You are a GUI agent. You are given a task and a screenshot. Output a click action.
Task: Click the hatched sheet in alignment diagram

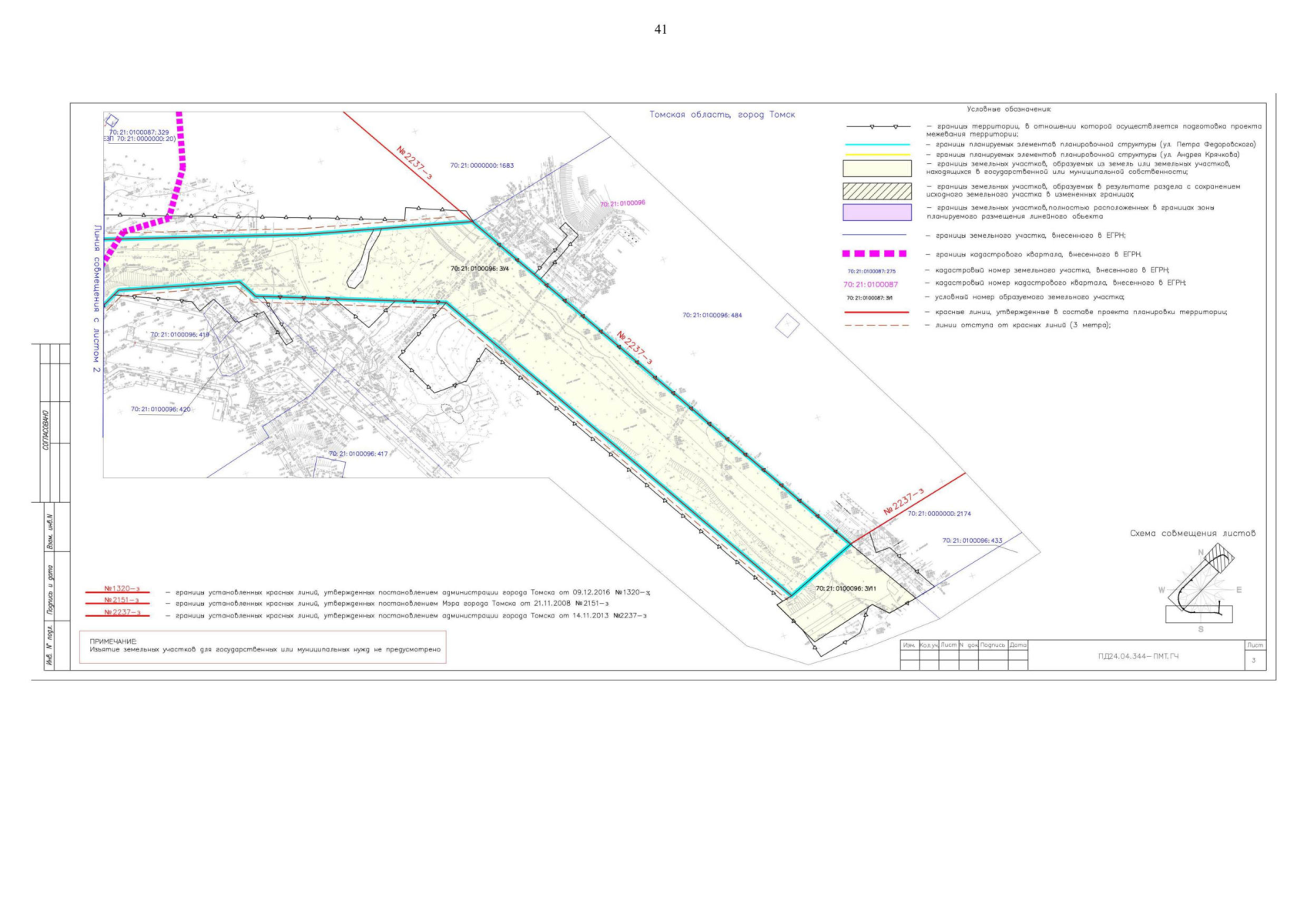click(1218, 557)
